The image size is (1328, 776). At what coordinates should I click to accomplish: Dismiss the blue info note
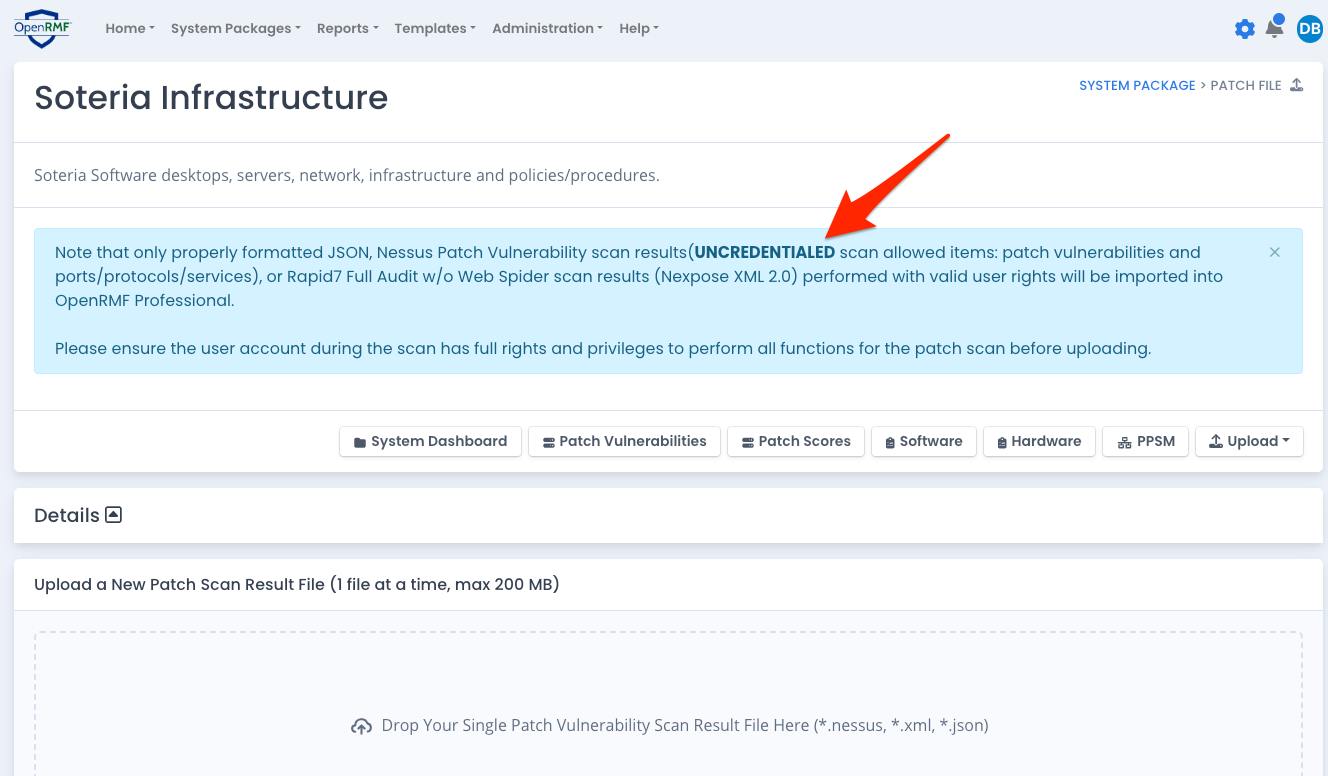[1274, 252]
